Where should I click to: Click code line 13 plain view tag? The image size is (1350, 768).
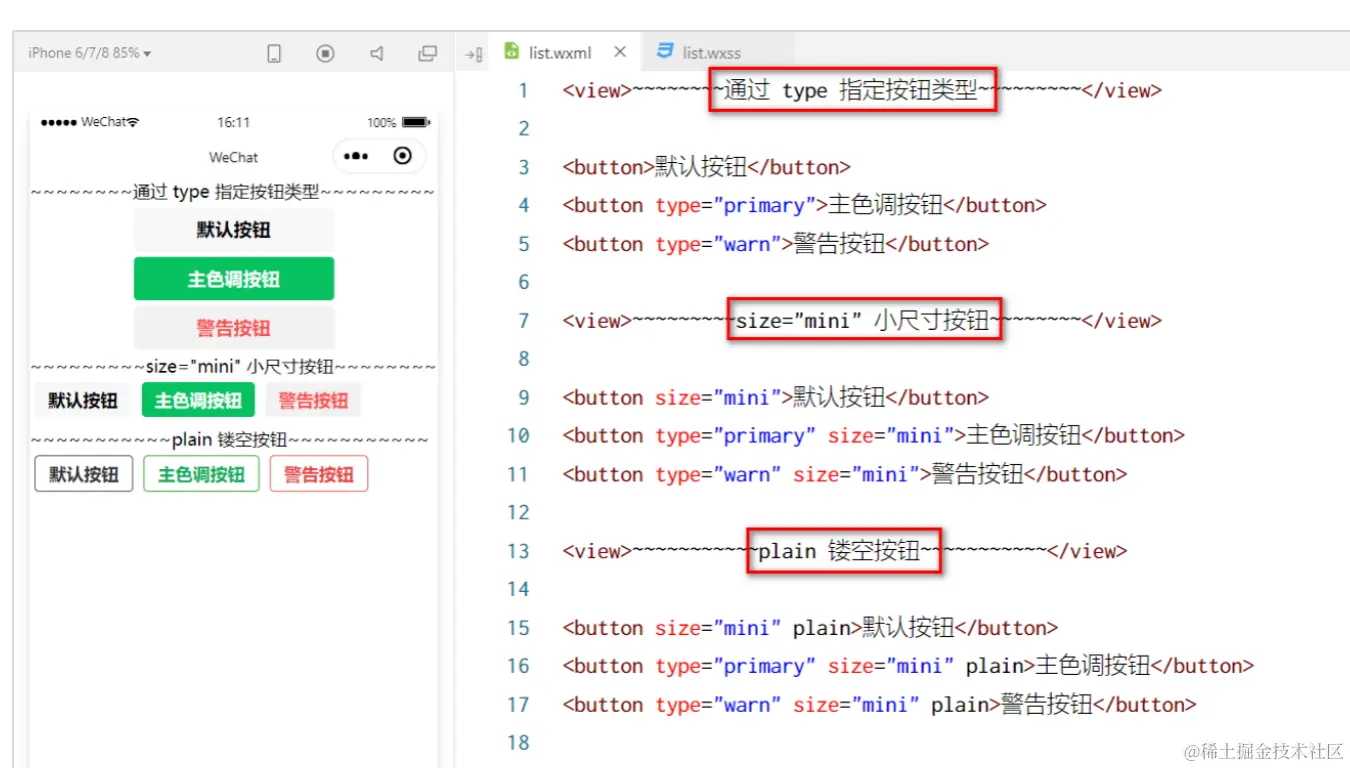[x=845, y=551]
